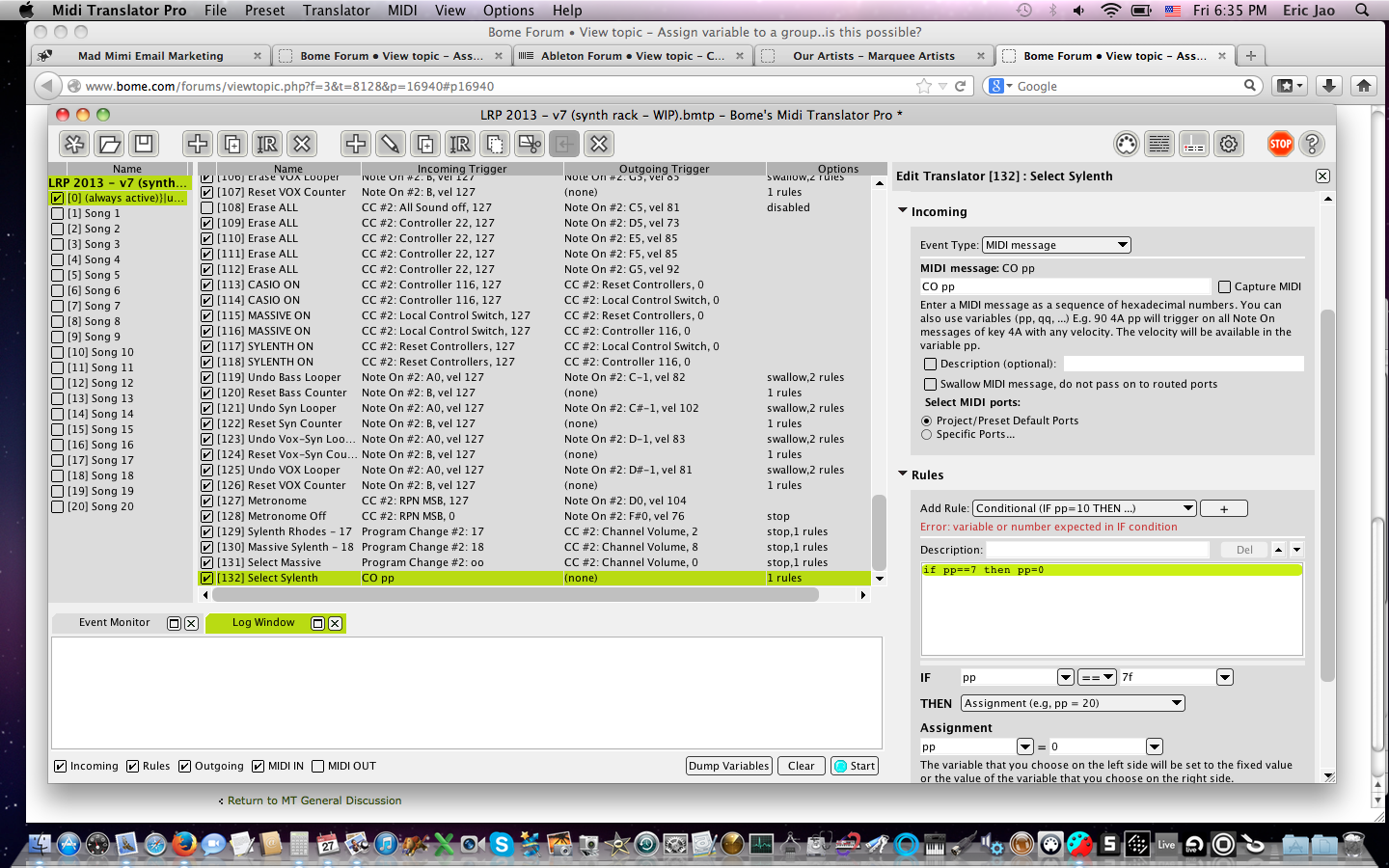This screenshot has height=868, width=1389.
Task: Toggle the Incoming log checkbox
Action: [x=61, y=767]
